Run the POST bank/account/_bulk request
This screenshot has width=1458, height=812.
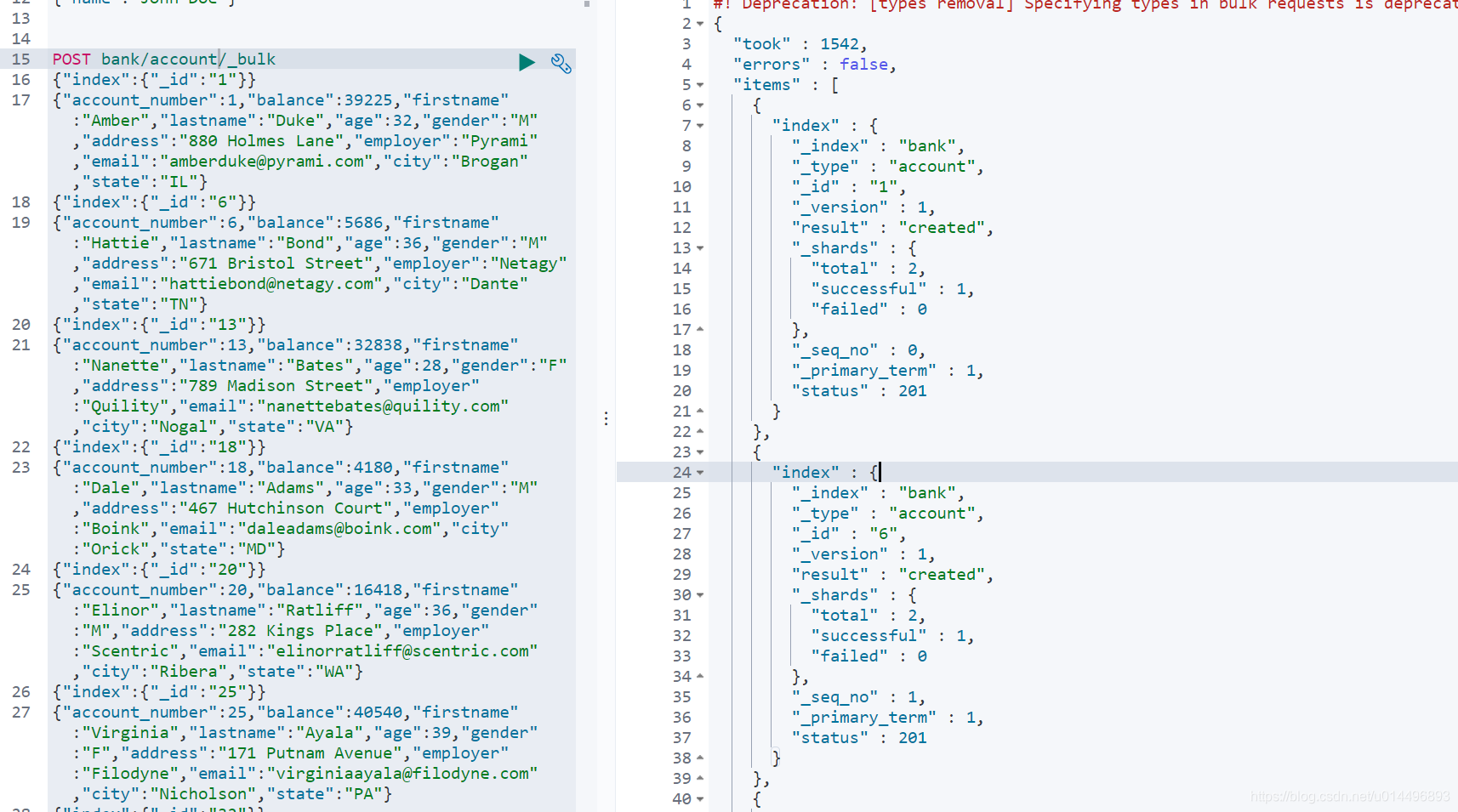pos(527,62)
